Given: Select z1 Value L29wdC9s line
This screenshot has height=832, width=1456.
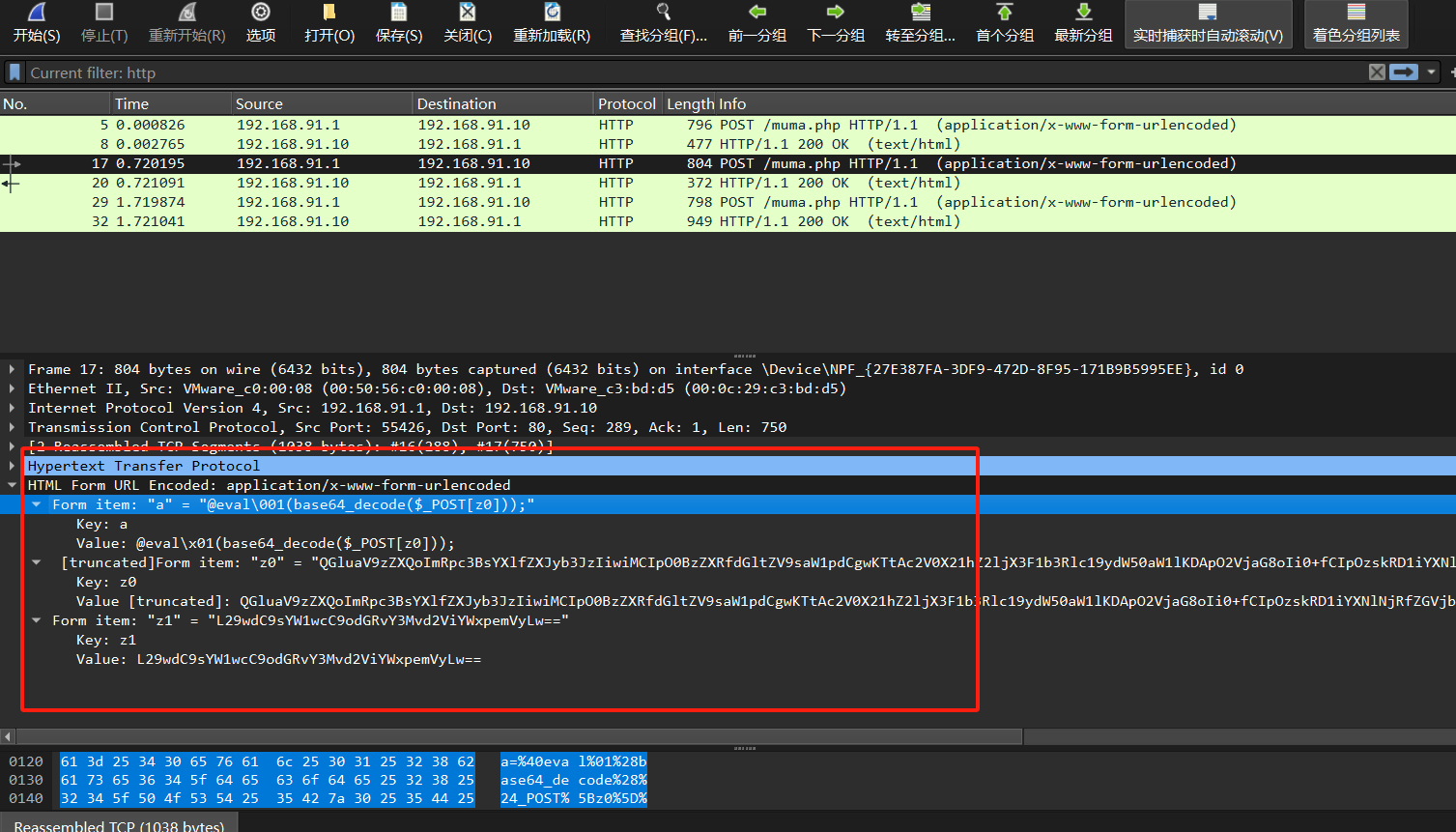Looking at the screenshot, I should 278,659.
